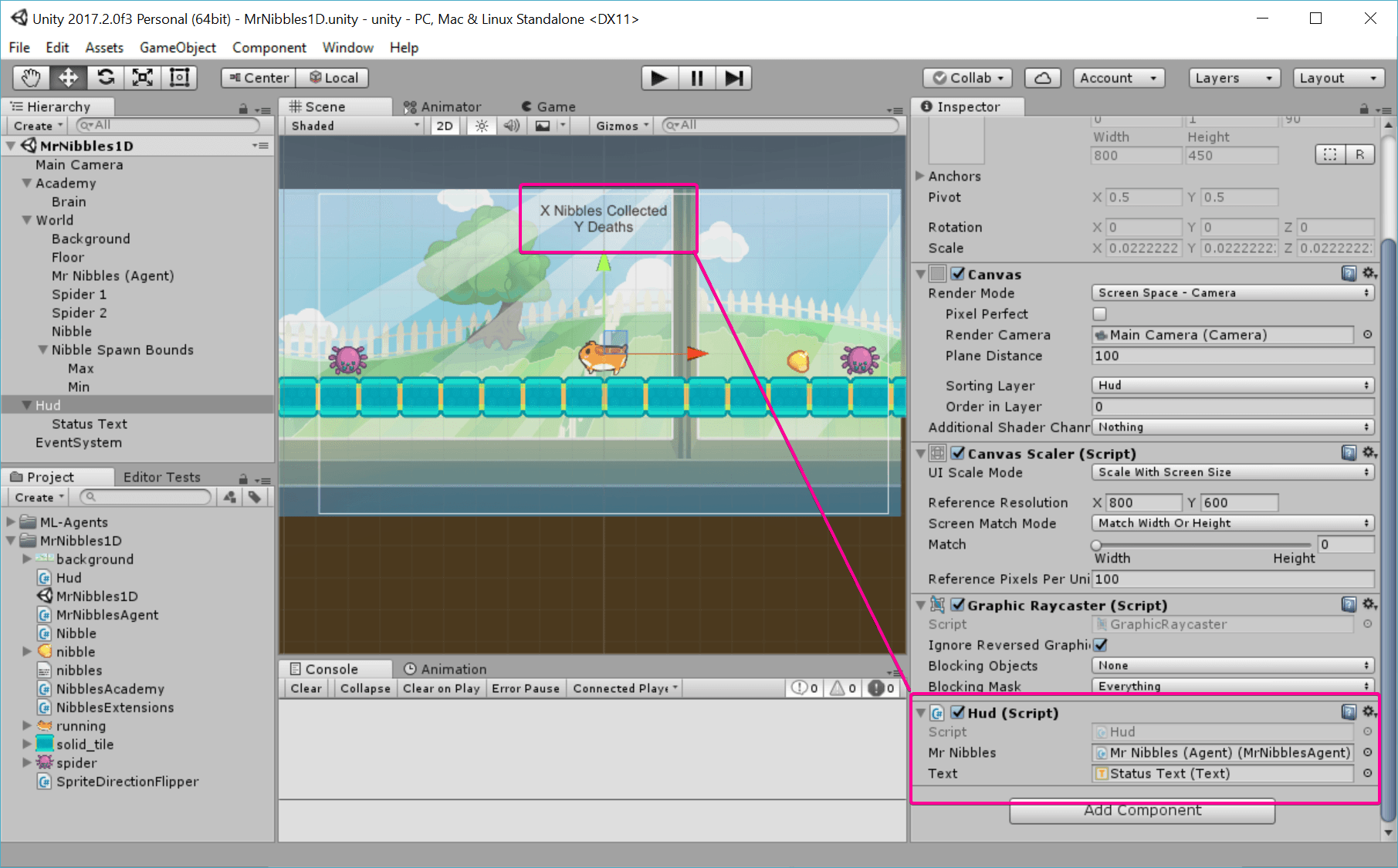The image size is (1398, 868).
Task: Select the Rect Transform tool
Action: pyautogui.click(x=179, y=78)
